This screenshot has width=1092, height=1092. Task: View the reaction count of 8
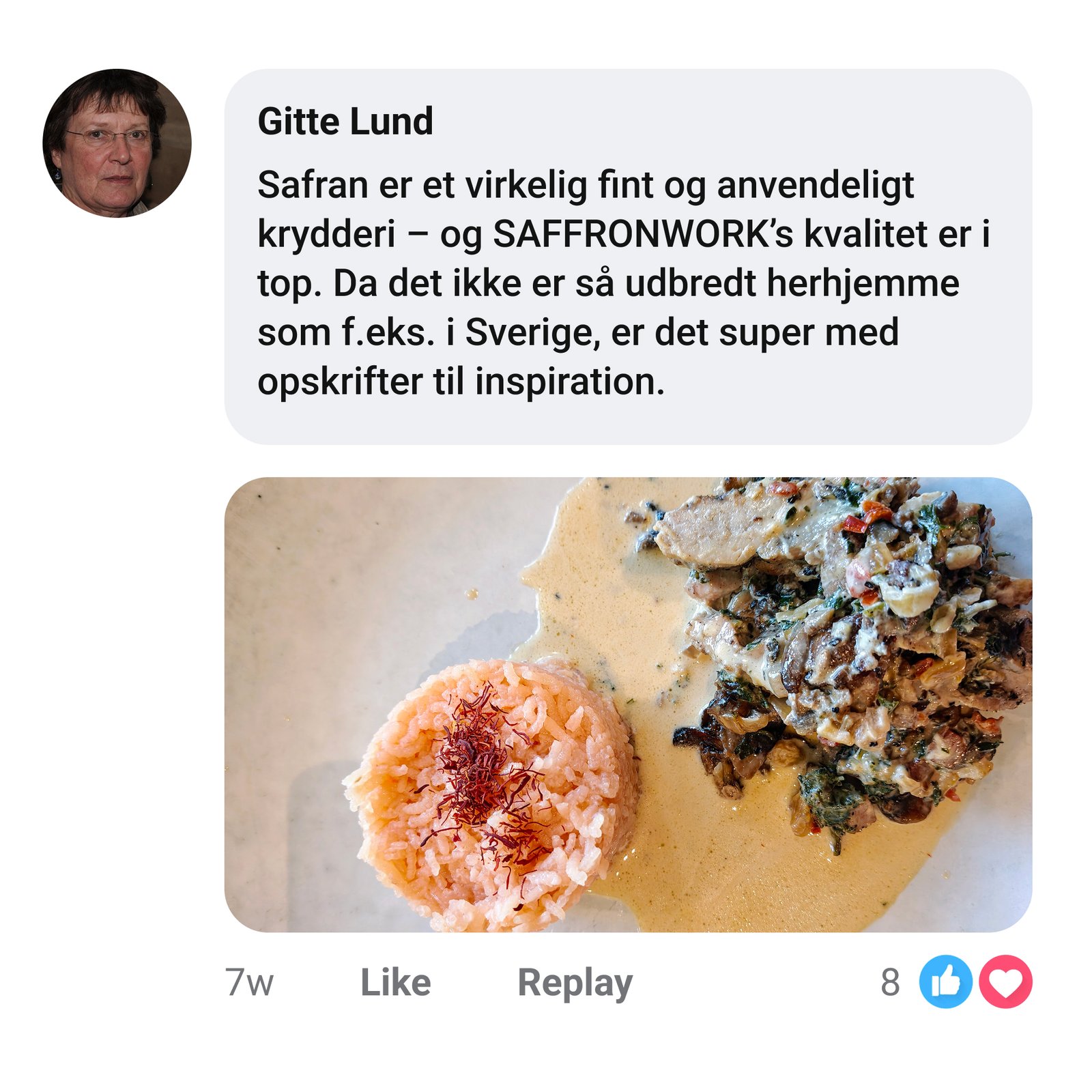click(x=890, y=983)
